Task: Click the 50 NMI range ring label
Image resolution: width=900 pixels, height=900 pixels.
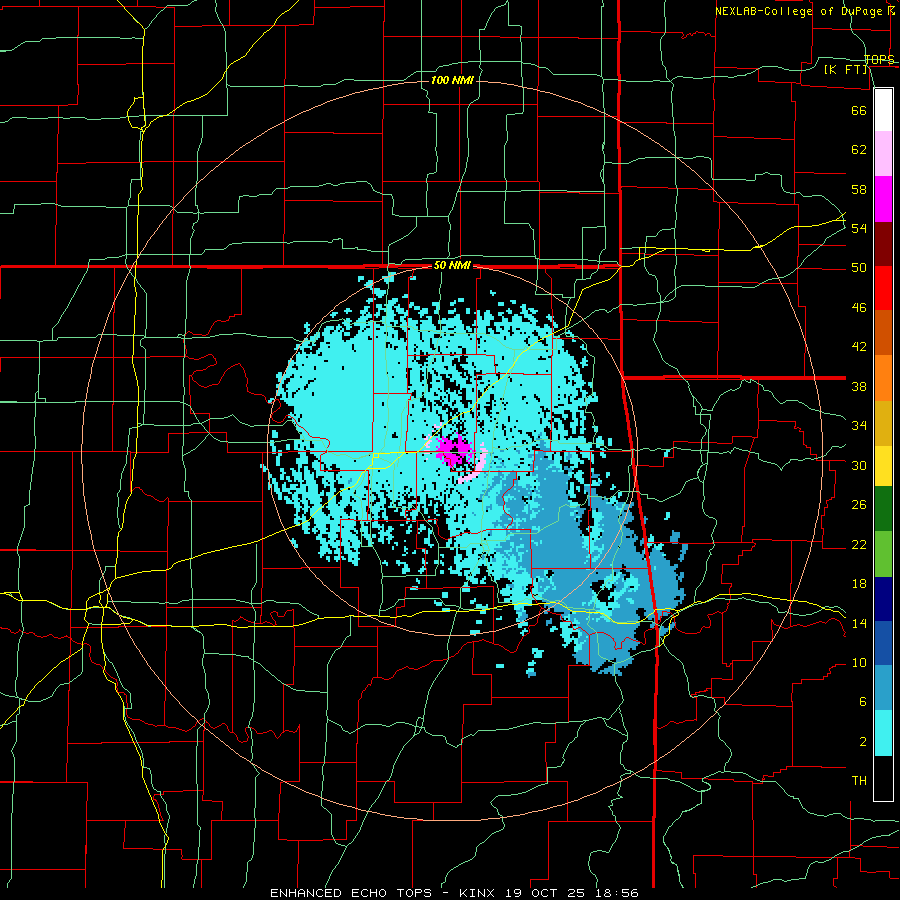Action: tap(452, 265)
